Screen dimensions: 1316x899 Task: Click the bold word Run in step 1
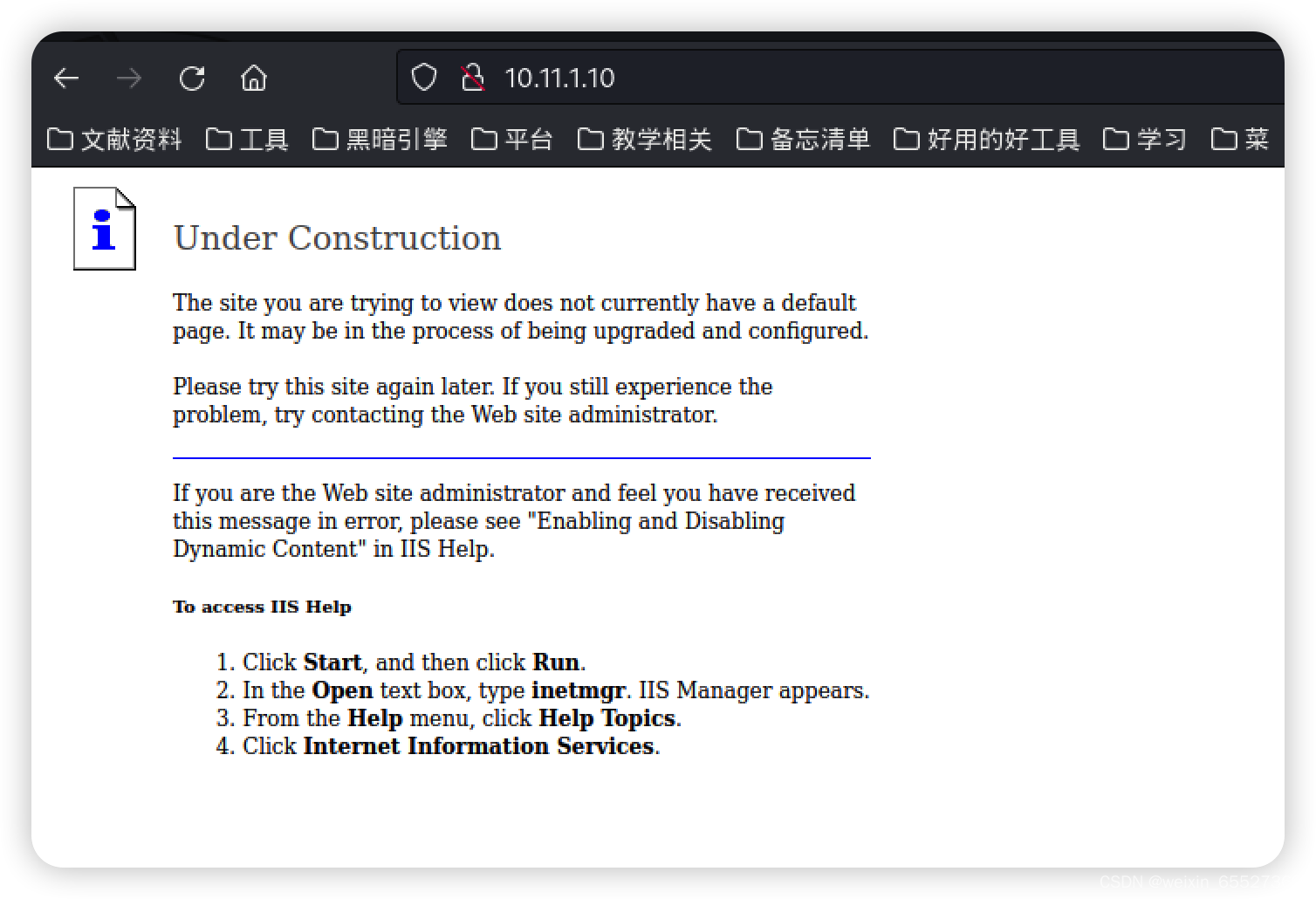556,662
